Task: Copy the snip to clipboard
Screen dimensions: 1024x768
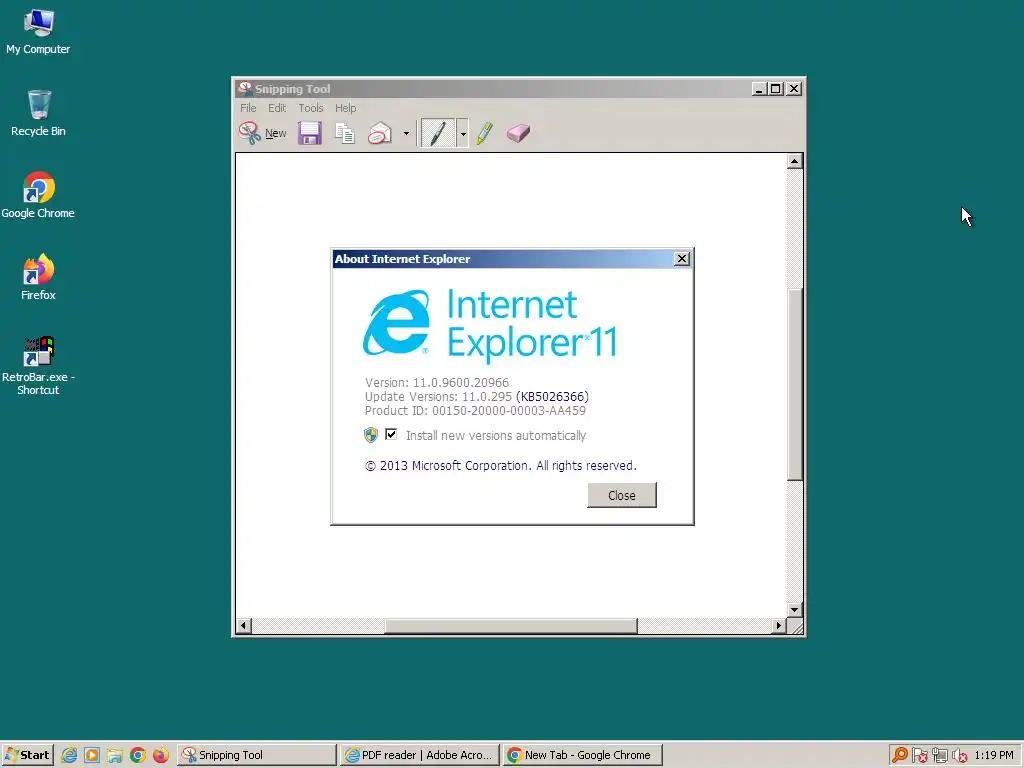Action: tap(345, 133)
